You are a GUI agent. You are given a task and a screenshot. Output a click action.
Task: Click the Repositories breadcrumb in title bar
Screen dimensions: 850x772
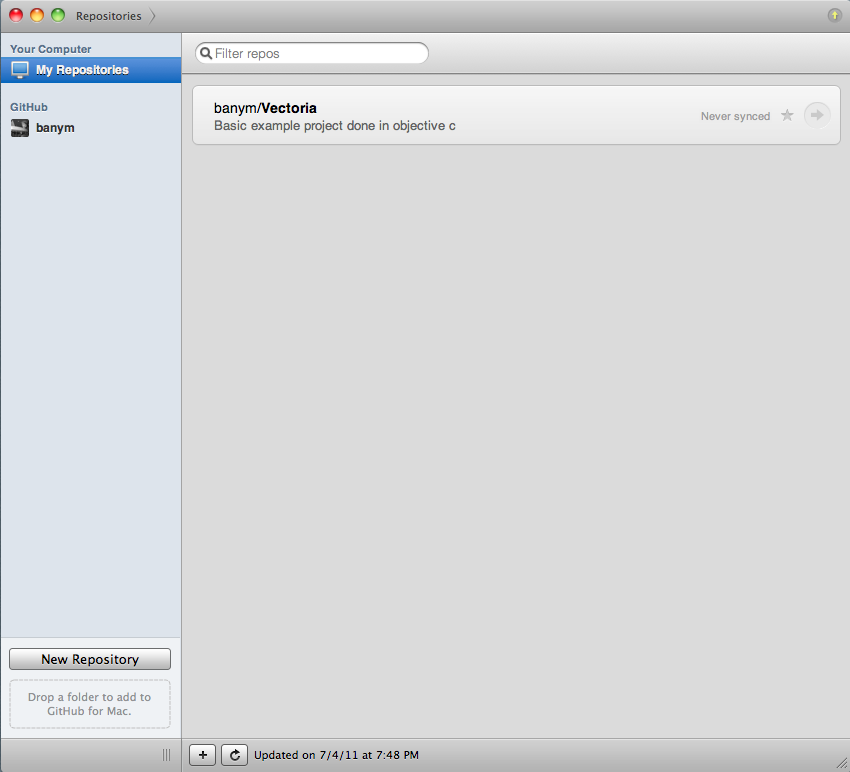pos(108,16)
